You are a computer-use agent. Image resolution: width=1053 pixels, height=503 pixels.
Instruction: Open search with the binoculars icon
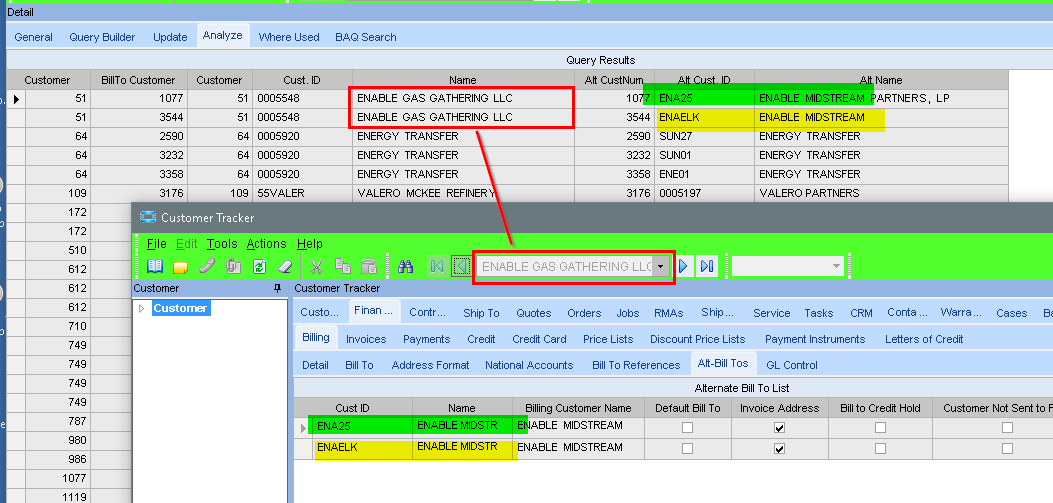coord(406,267)
